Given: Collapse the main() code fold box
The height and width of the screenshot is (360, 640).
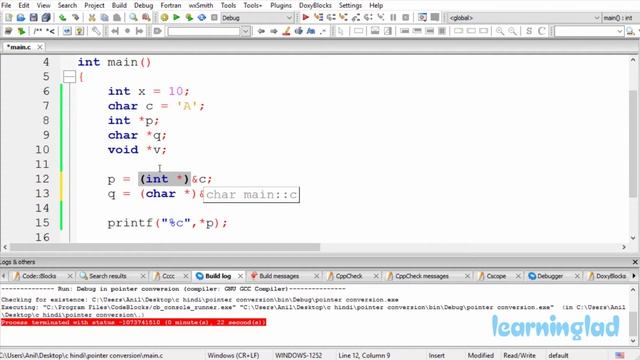Looking at the screenshot, I should (69, 76).
